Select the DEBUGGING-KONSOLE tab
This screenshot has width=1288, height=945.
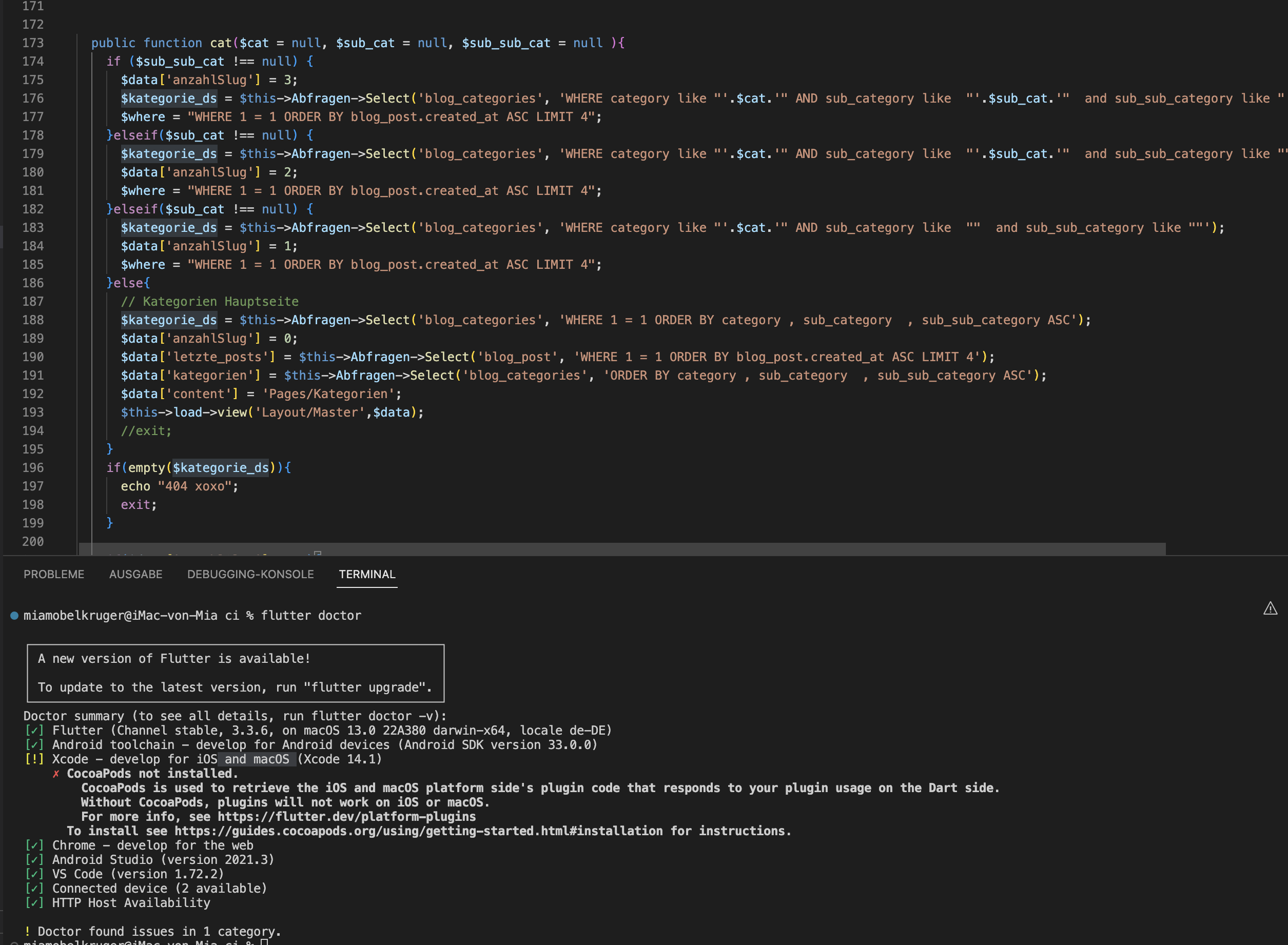click(x=250, y=574)
